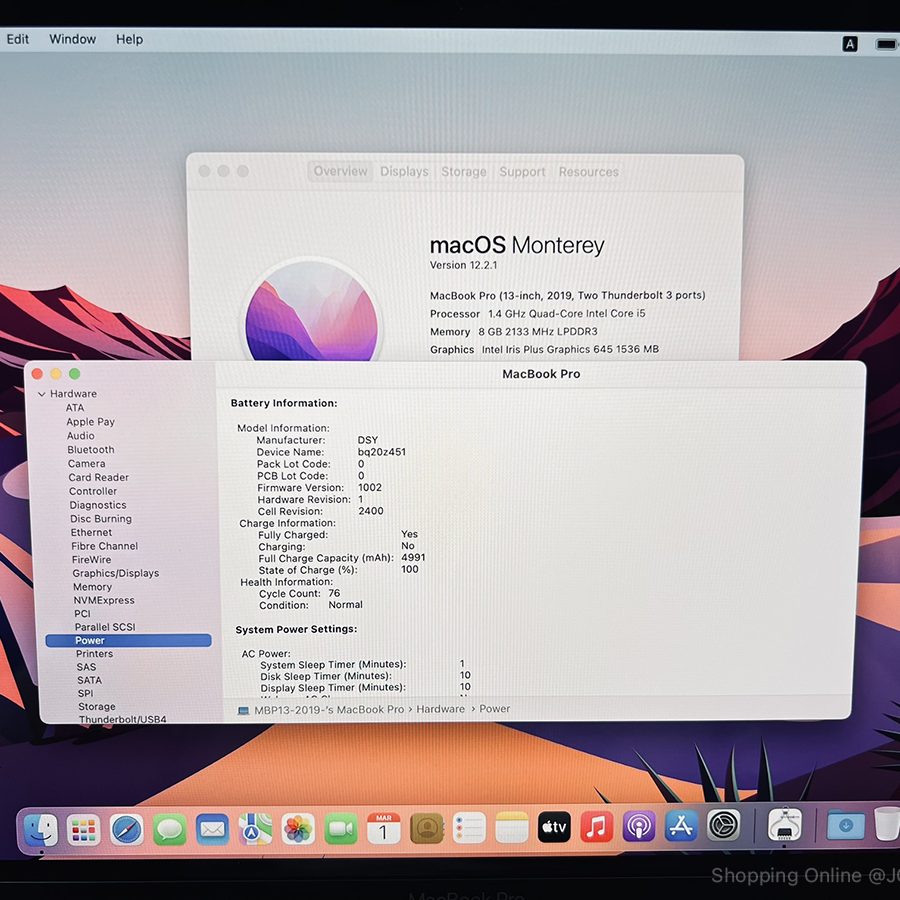Select PCI in the sidebar
The height and width of the screenshot is (900, 900).
(82, 614)
